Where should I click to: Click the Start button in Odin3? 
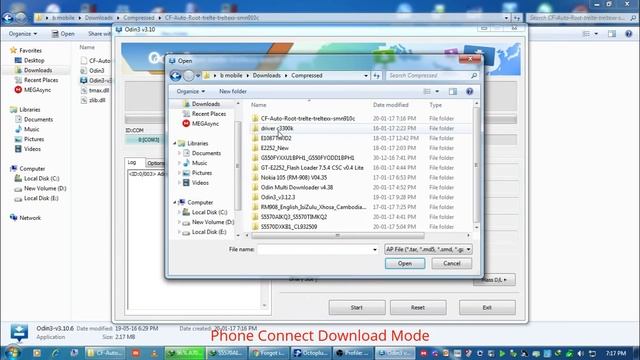coord(357,308)
